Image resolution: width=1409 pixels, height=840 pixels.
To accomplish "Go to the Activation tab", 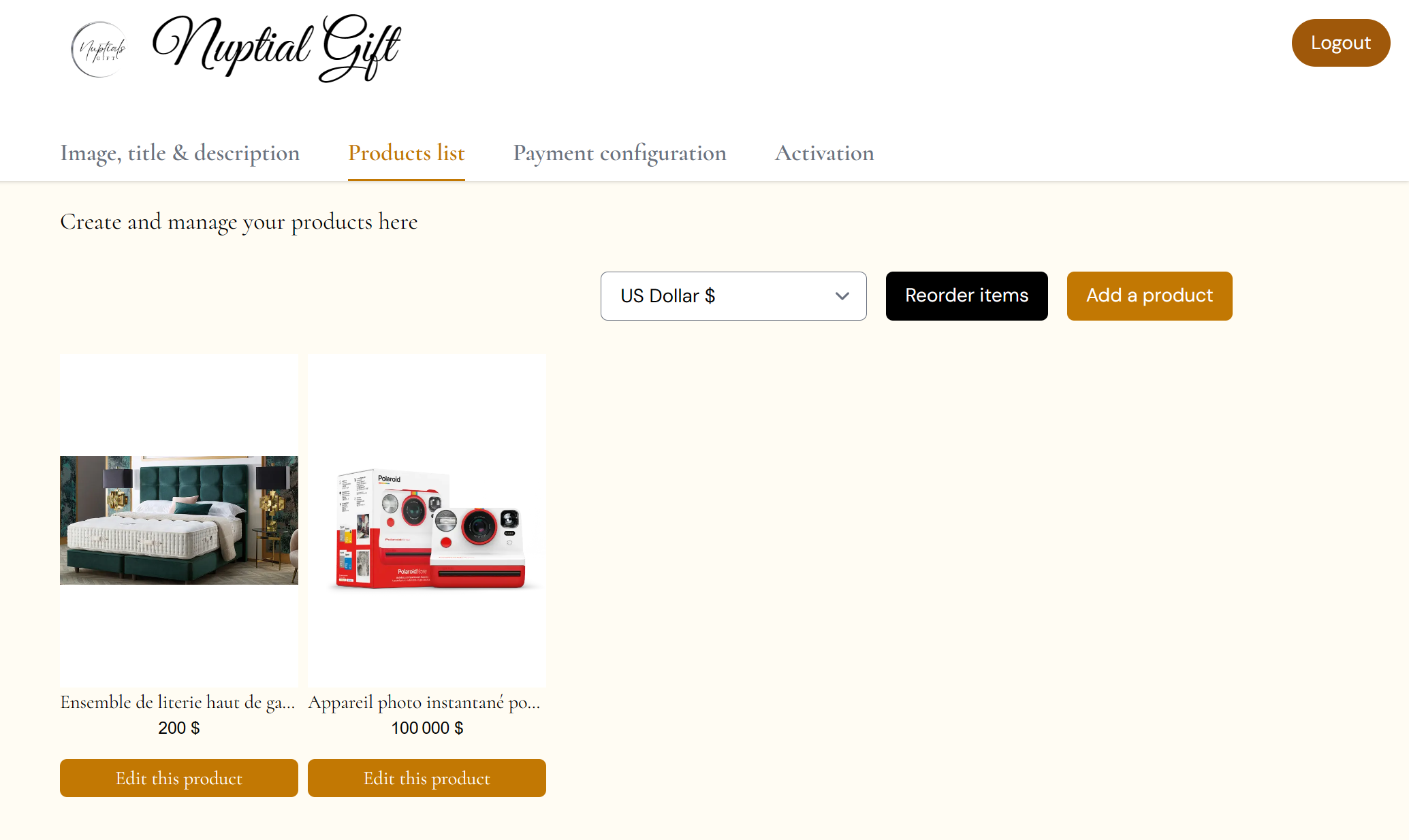I will [x=824, y=153].
